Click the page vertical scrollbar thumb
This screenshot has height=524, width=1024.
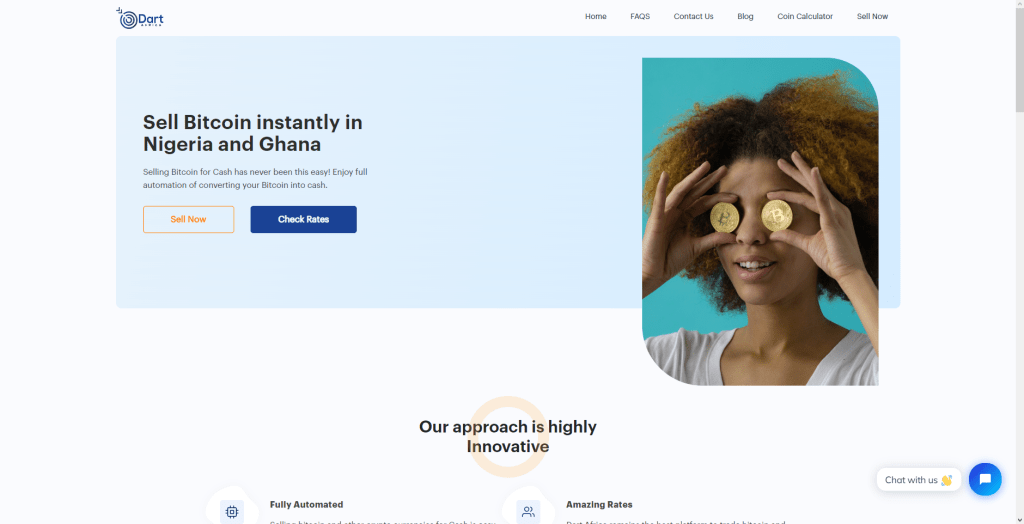click(x=1019, y=59)
